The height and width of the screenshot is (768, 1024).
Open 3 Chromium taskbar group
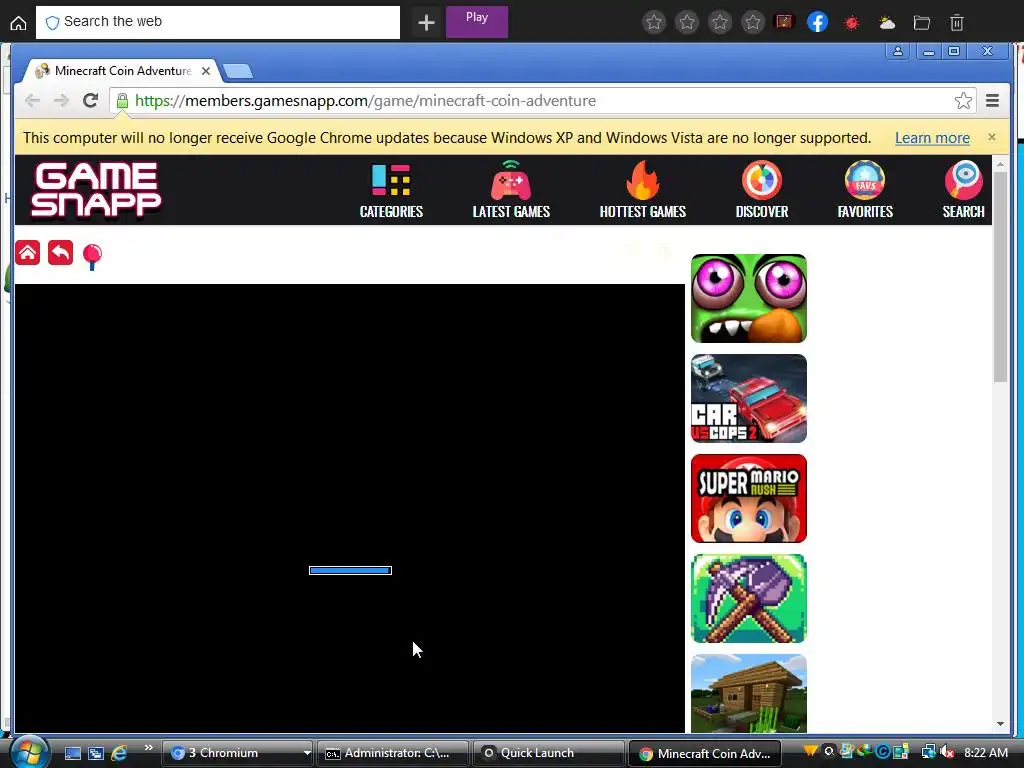[x=238, y=753]
